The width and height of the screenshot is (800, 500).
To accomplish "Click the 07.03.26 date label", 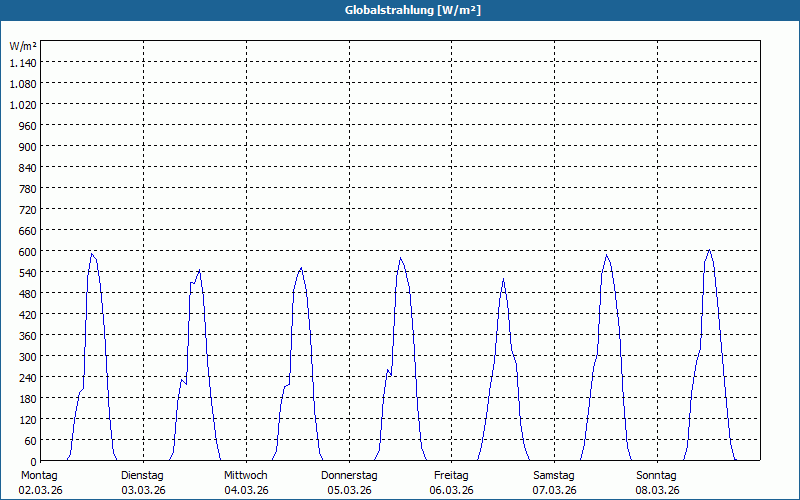I will pyautogui.click(x=555, y=491).
